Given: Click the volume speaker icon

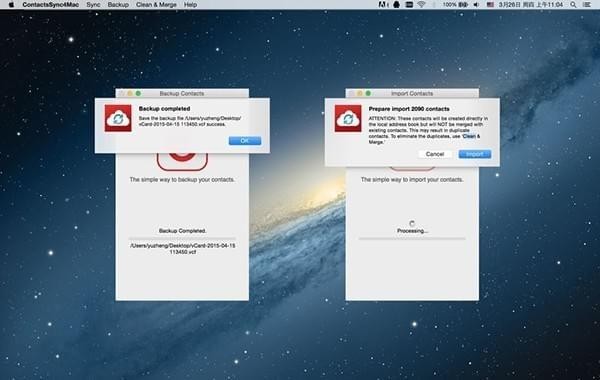Looking at the screenshot, I should (476, 5).
